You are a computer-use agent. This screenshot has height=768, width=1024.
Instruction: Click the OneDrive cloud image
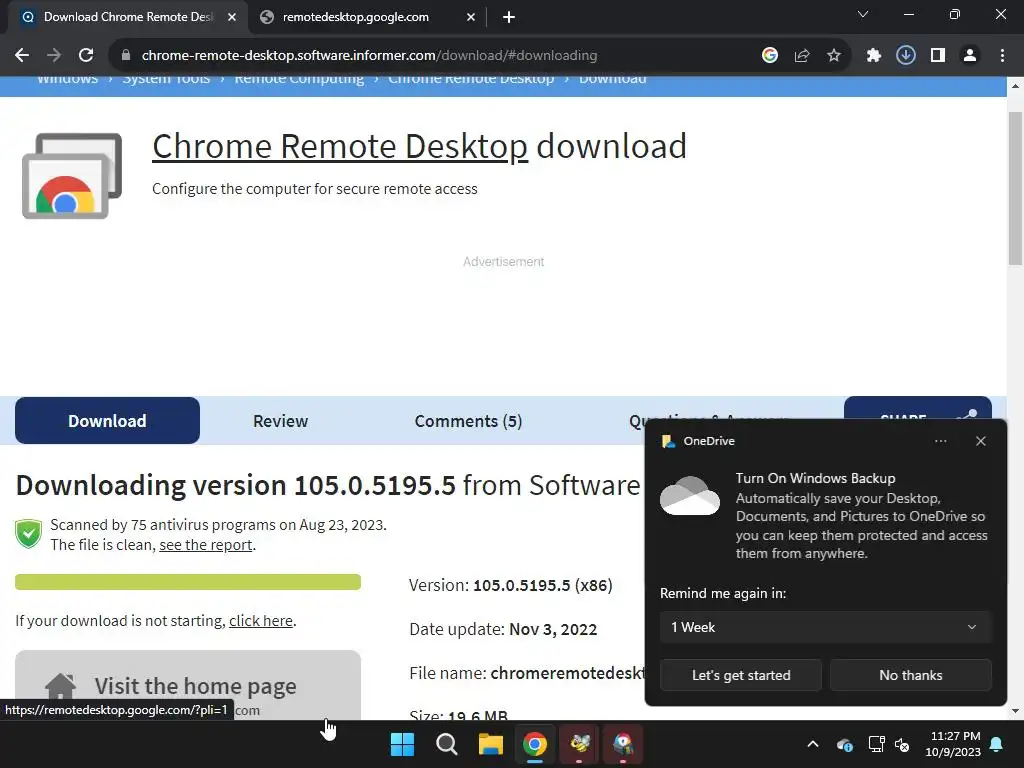[x=690, y=496]
